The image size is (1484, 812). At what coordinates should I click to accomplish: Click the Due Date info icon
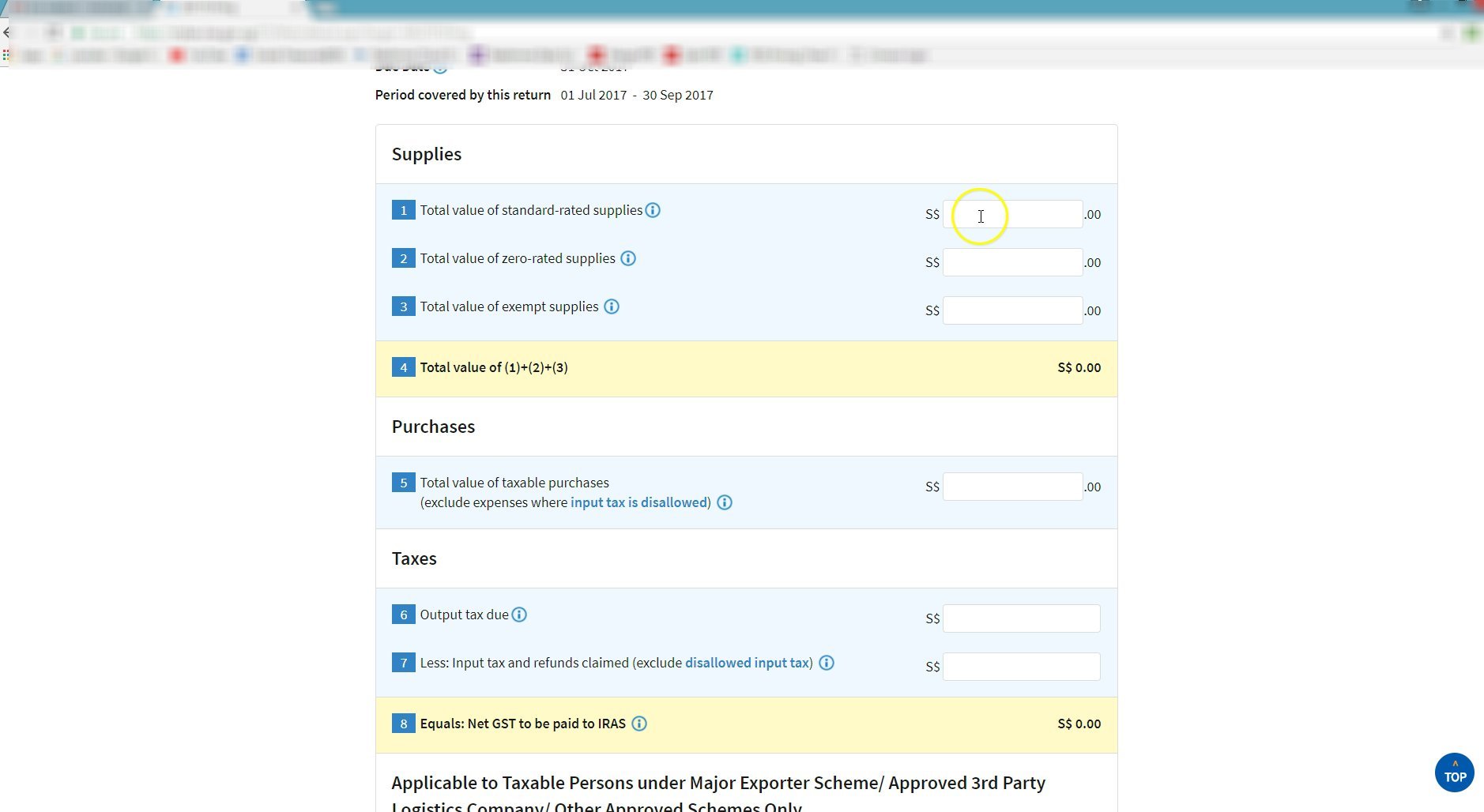point(440,70)
